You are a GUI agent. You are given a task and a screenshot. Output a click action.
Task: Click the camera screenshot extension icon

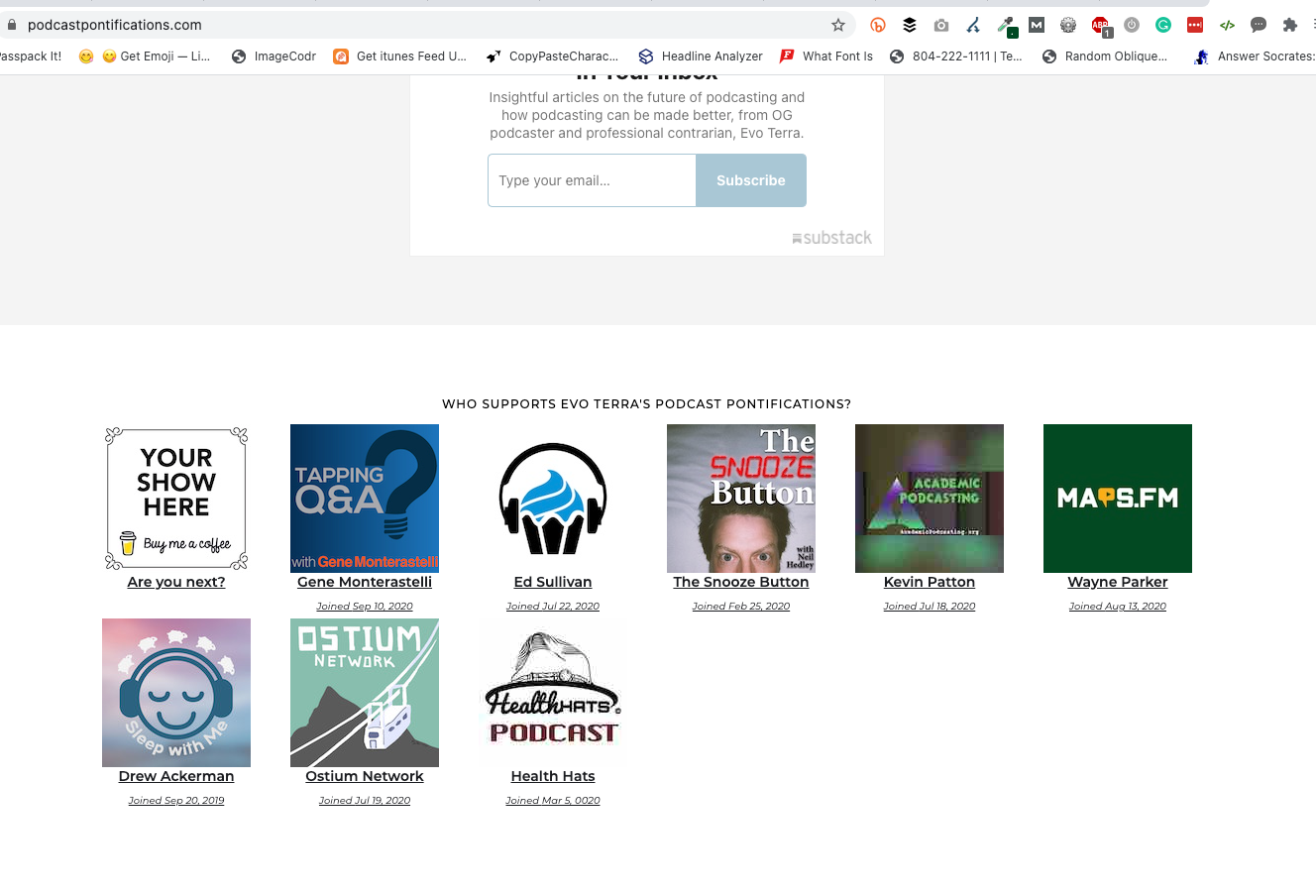pyautogui.click(x=941, y=25)
